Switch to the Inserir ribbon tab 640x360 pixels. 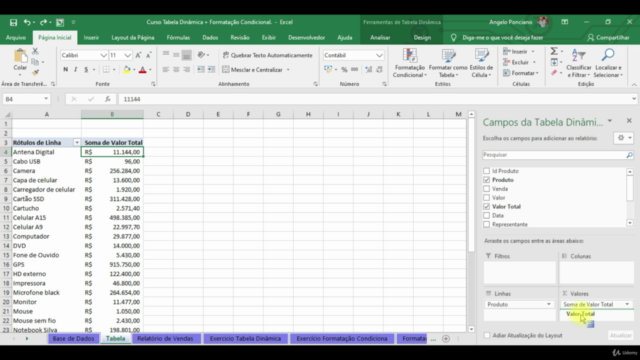tap(91, 38)
